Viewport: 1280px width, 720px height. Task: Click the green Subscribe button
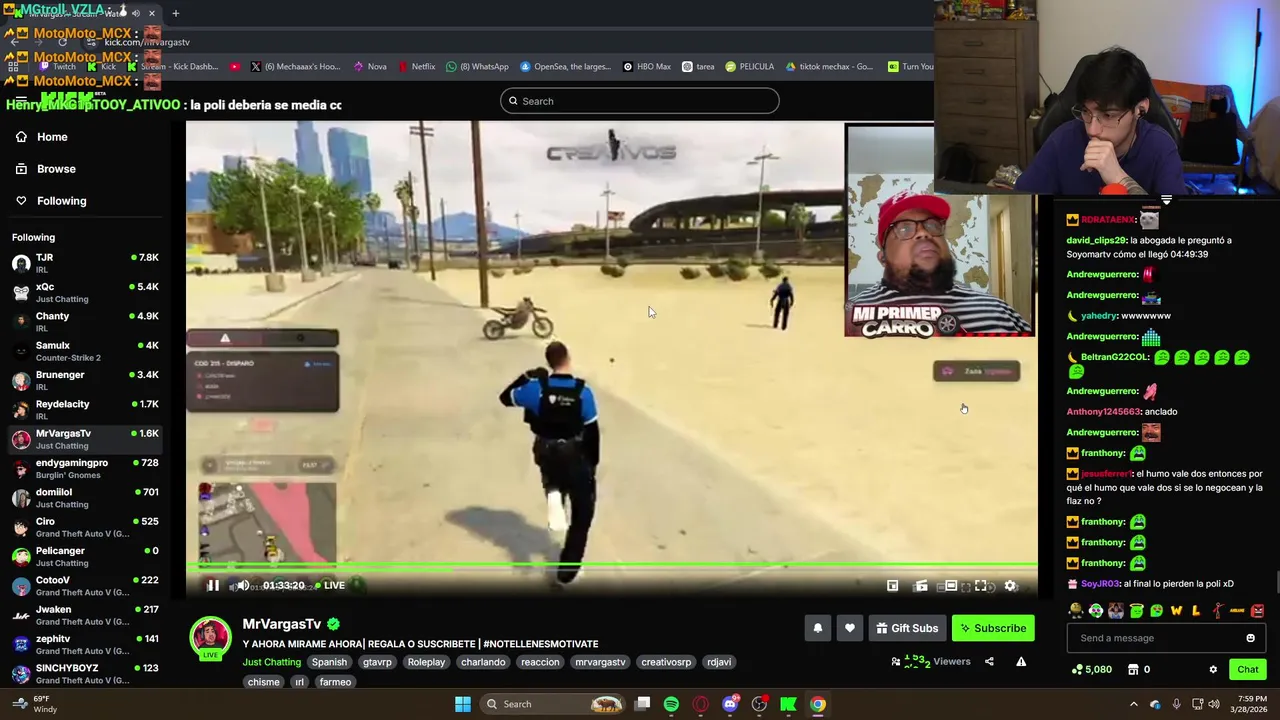[993, 628]
